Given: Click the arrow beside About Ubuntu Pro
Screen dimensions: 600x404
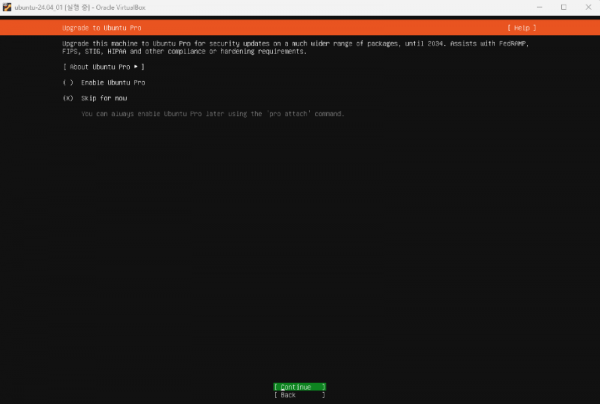Looking at the screenshot, I should 135,66.
